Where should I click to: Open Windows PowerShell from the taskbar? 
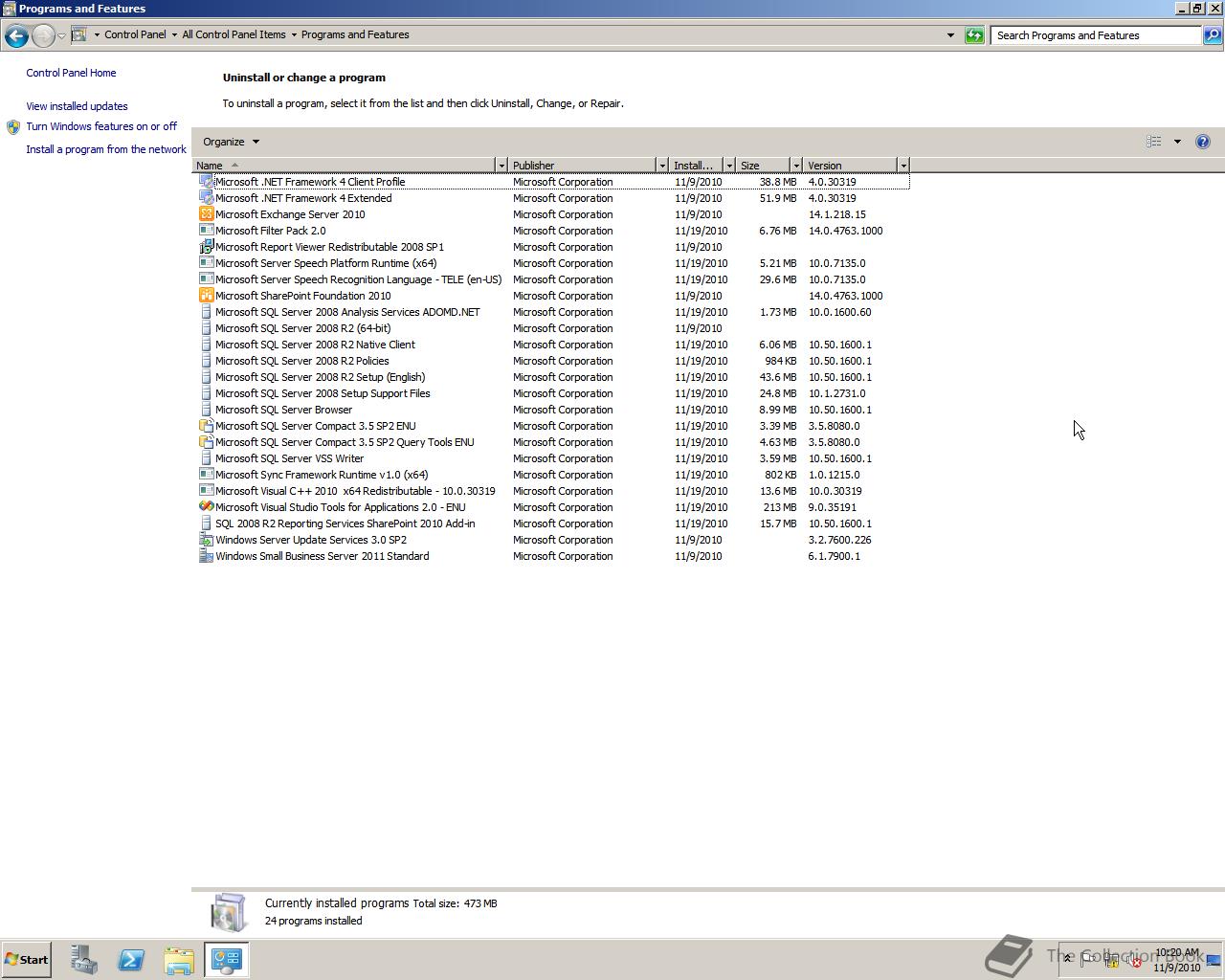[x=131, y=960]
